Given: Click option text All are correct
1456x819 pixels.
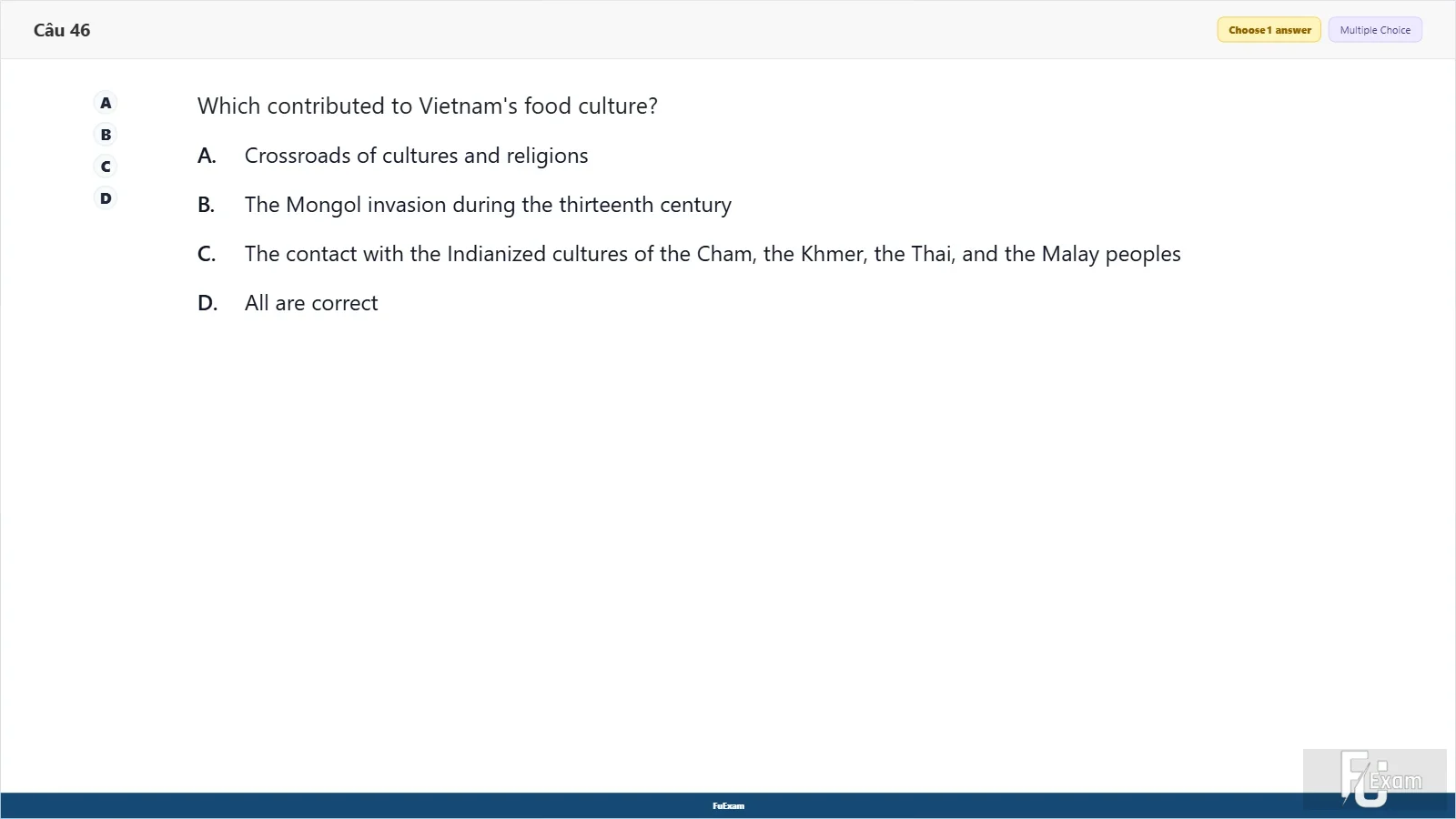Looking at the screenshot, I should [311, 303].
